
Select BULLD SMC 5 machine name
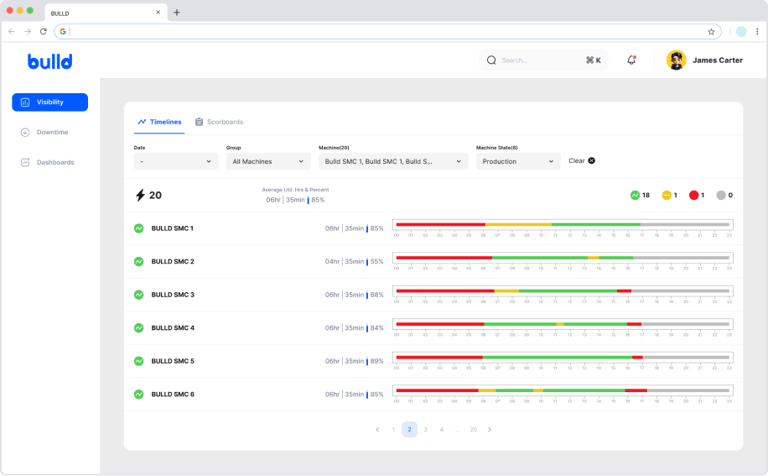point(172,361)
